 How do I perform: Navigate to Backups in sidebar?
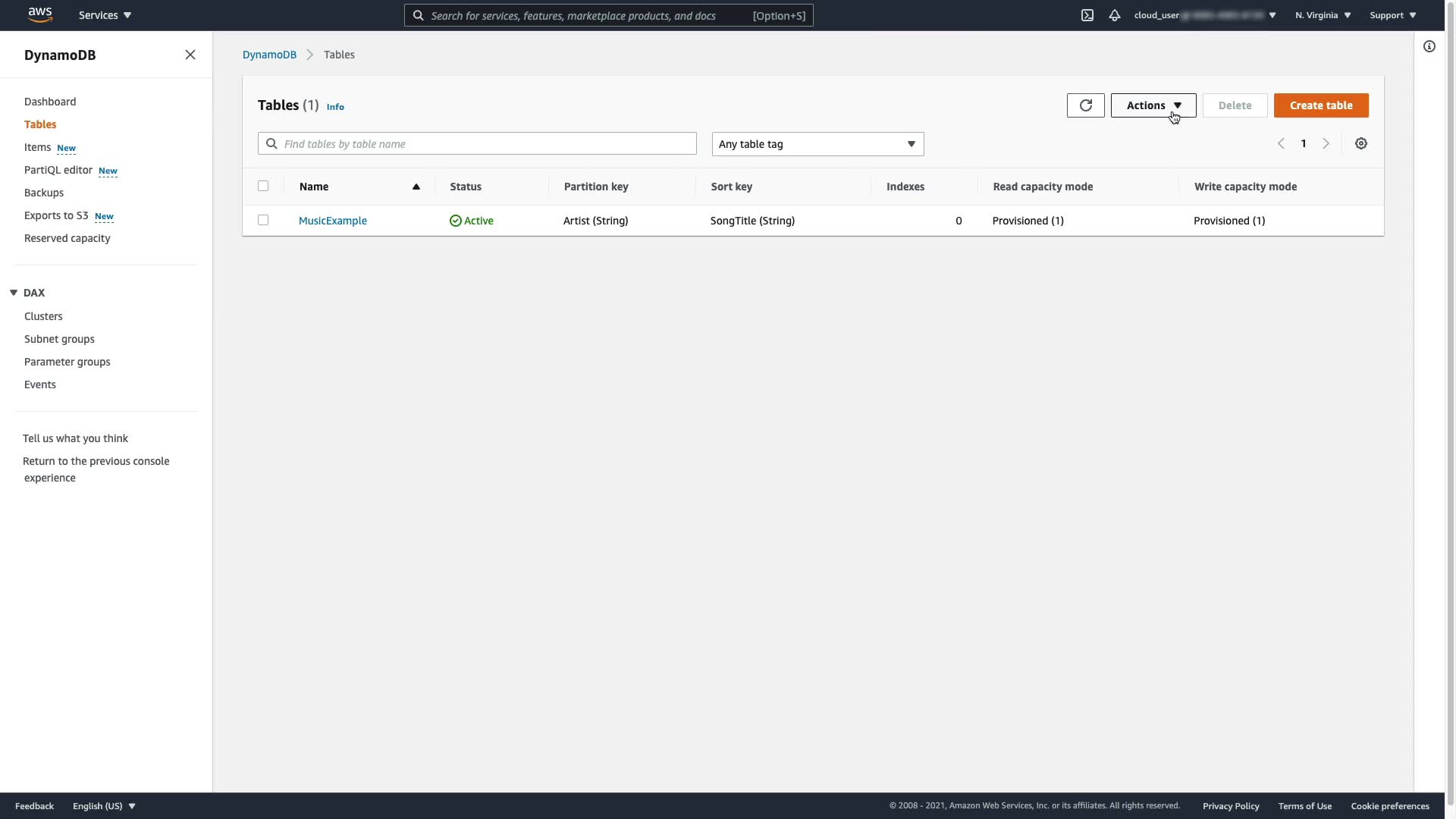coord(44,193)
